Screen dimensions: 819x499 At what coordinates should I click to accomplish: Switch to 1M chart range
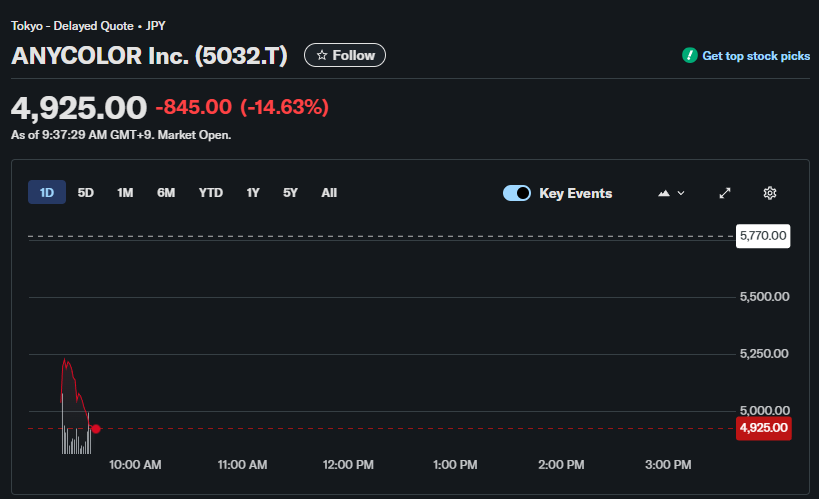click(x=125, y=193)
